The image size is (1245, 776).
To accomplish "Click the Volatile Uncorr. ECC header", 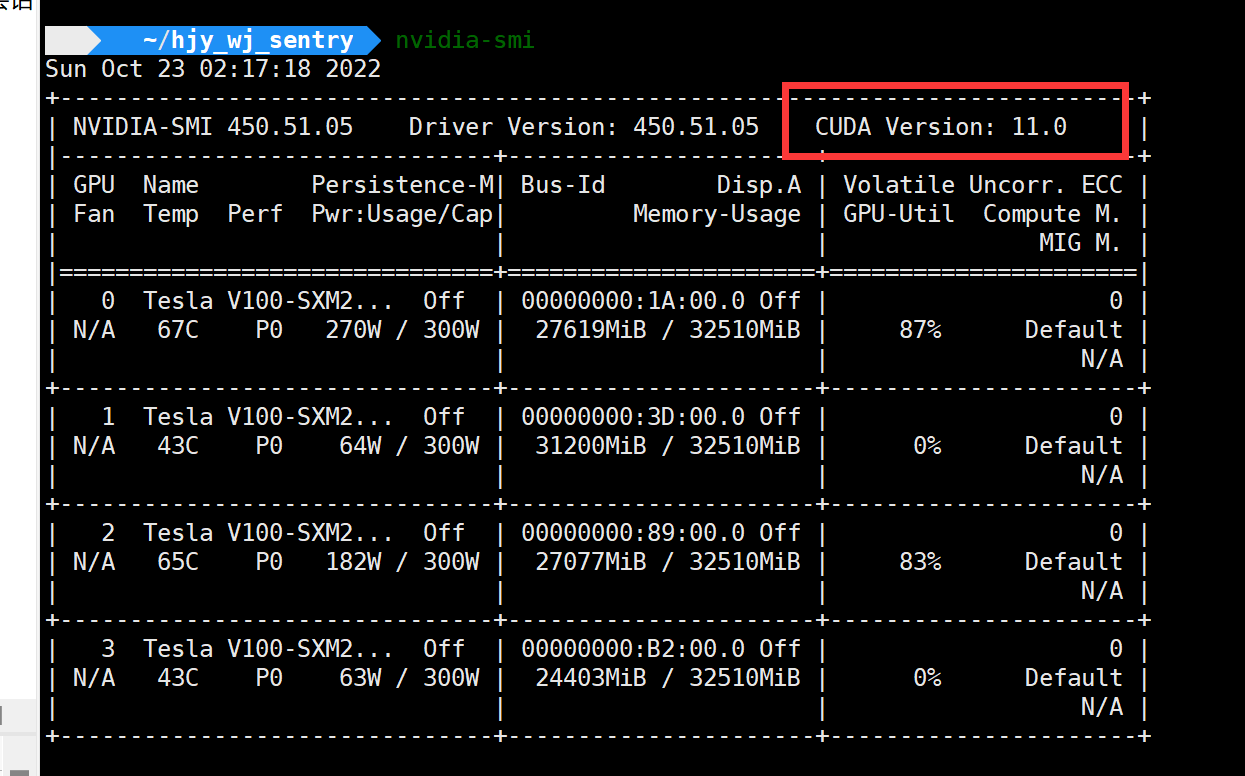I will 982,185.
